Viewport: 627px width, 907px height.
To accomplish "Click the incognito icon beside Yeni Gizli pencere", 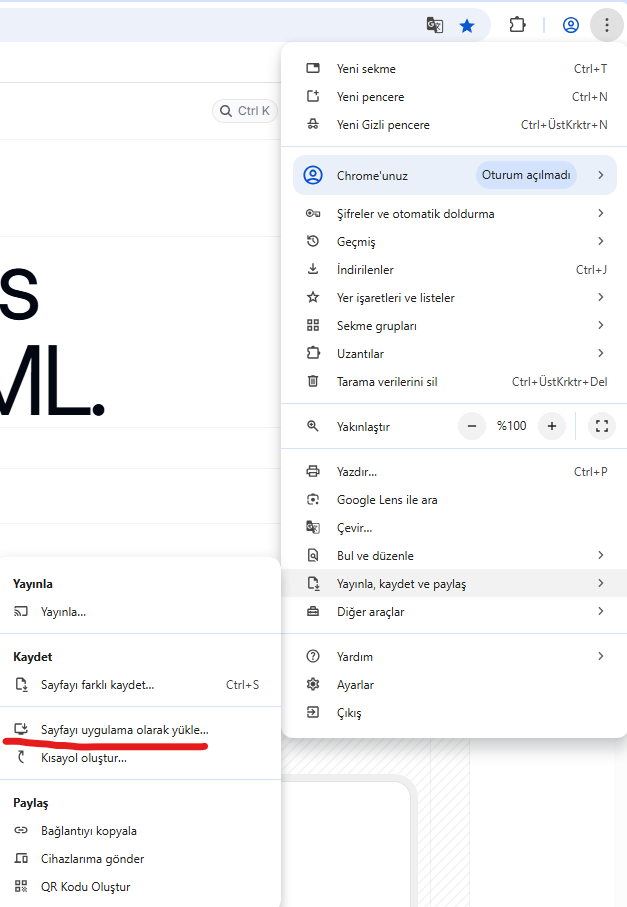I will (x=313, y=124).
